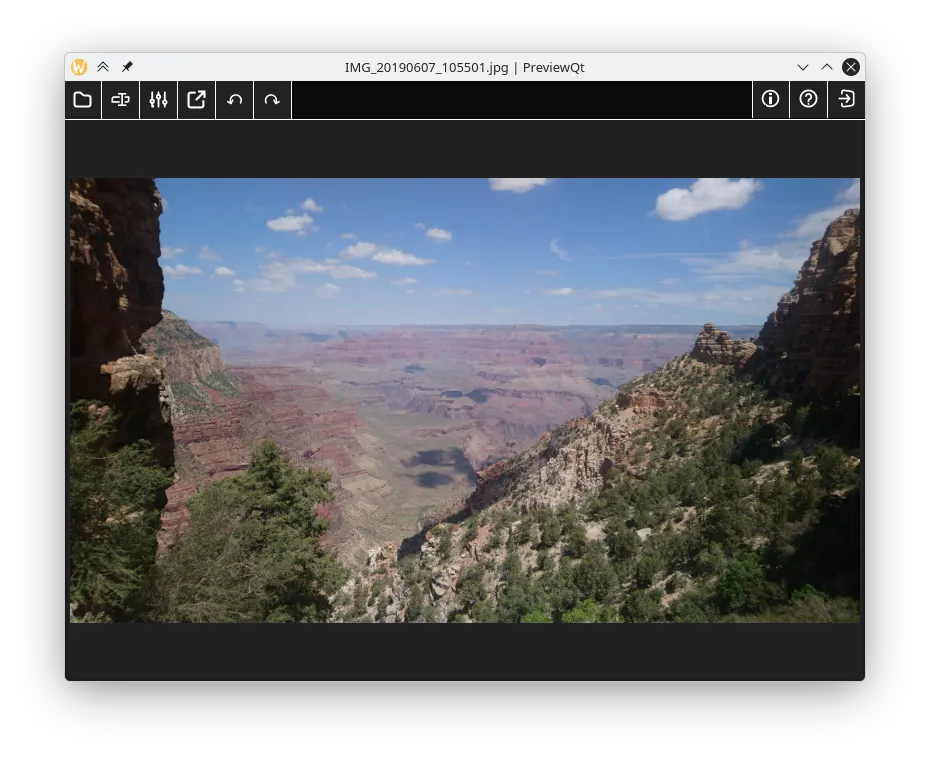This screenshot has width=930, height=758.
Task: Click the quit/exit PreviewQt icon
Action: tap(846, 99)
